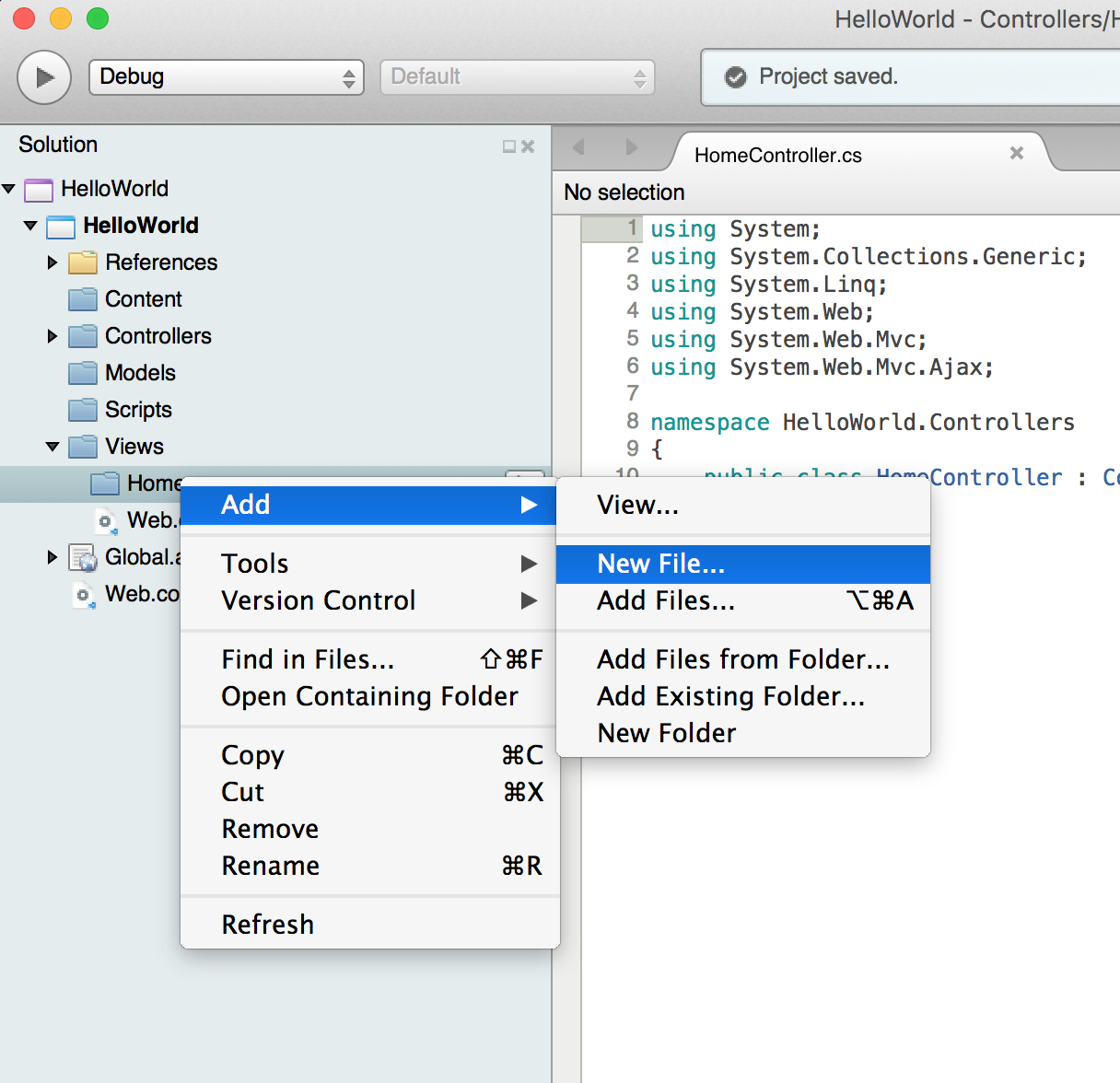Close the Solution pad
The width and height of the screenshot is (1120, 1083).
528,146
